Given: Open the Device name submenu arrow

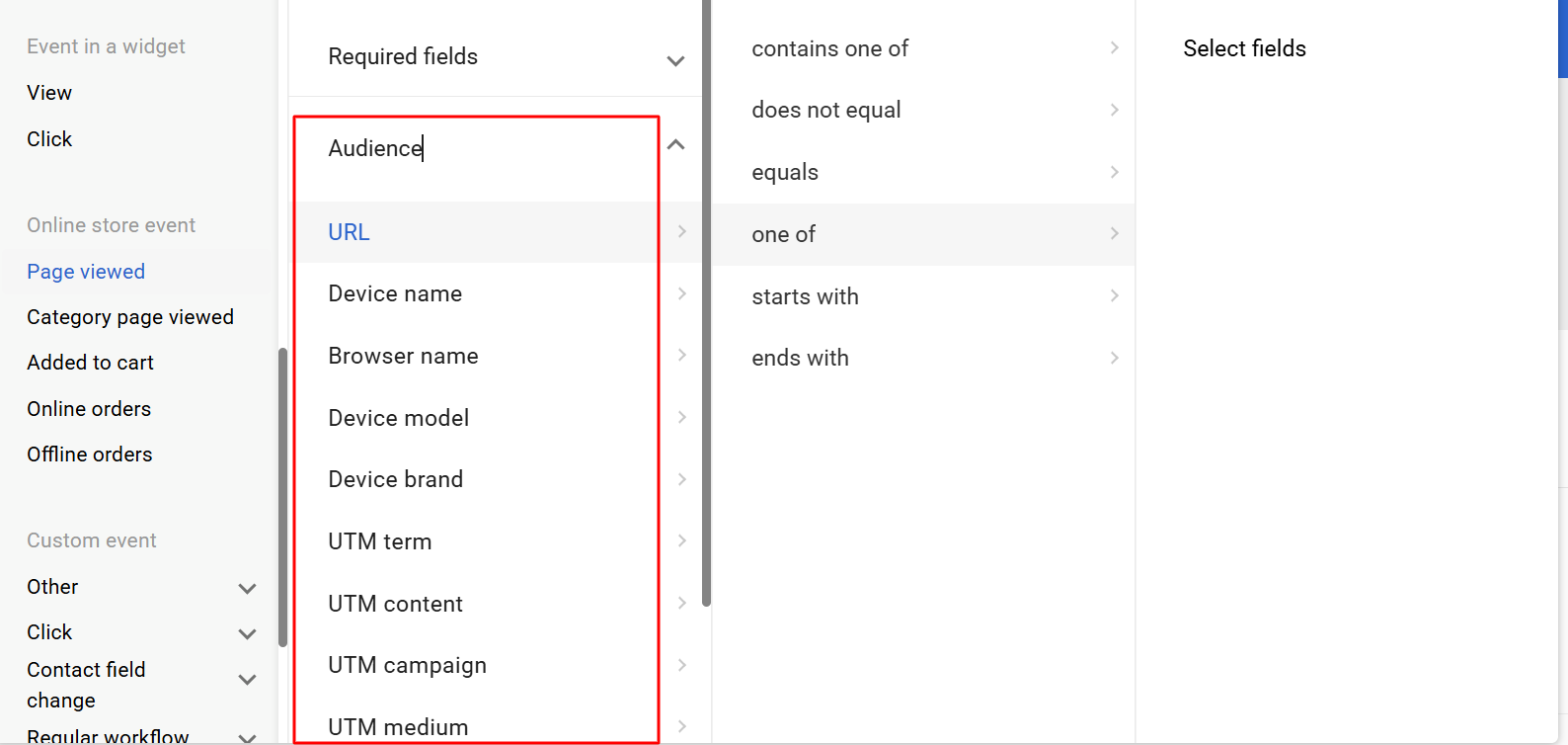Looking at the screenshot, I should (x=682, y=293).
